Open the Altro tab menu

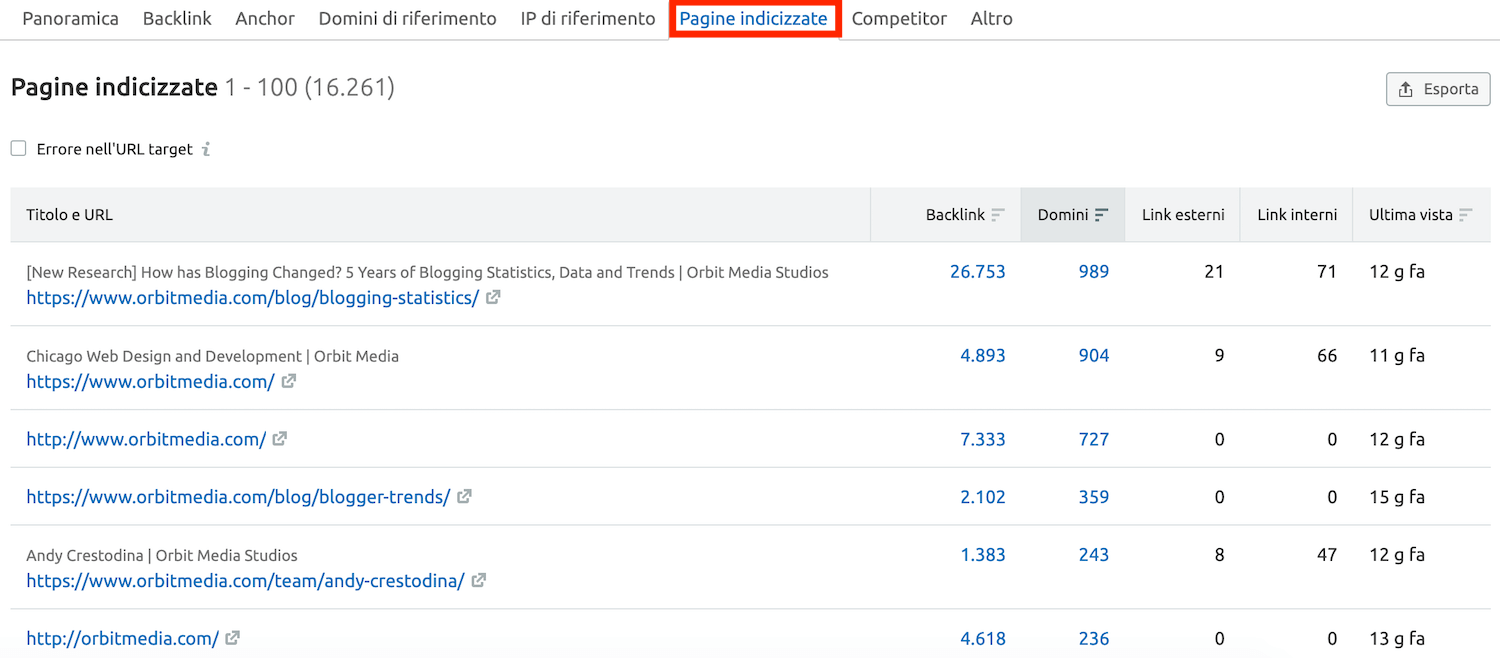(991, 19)
